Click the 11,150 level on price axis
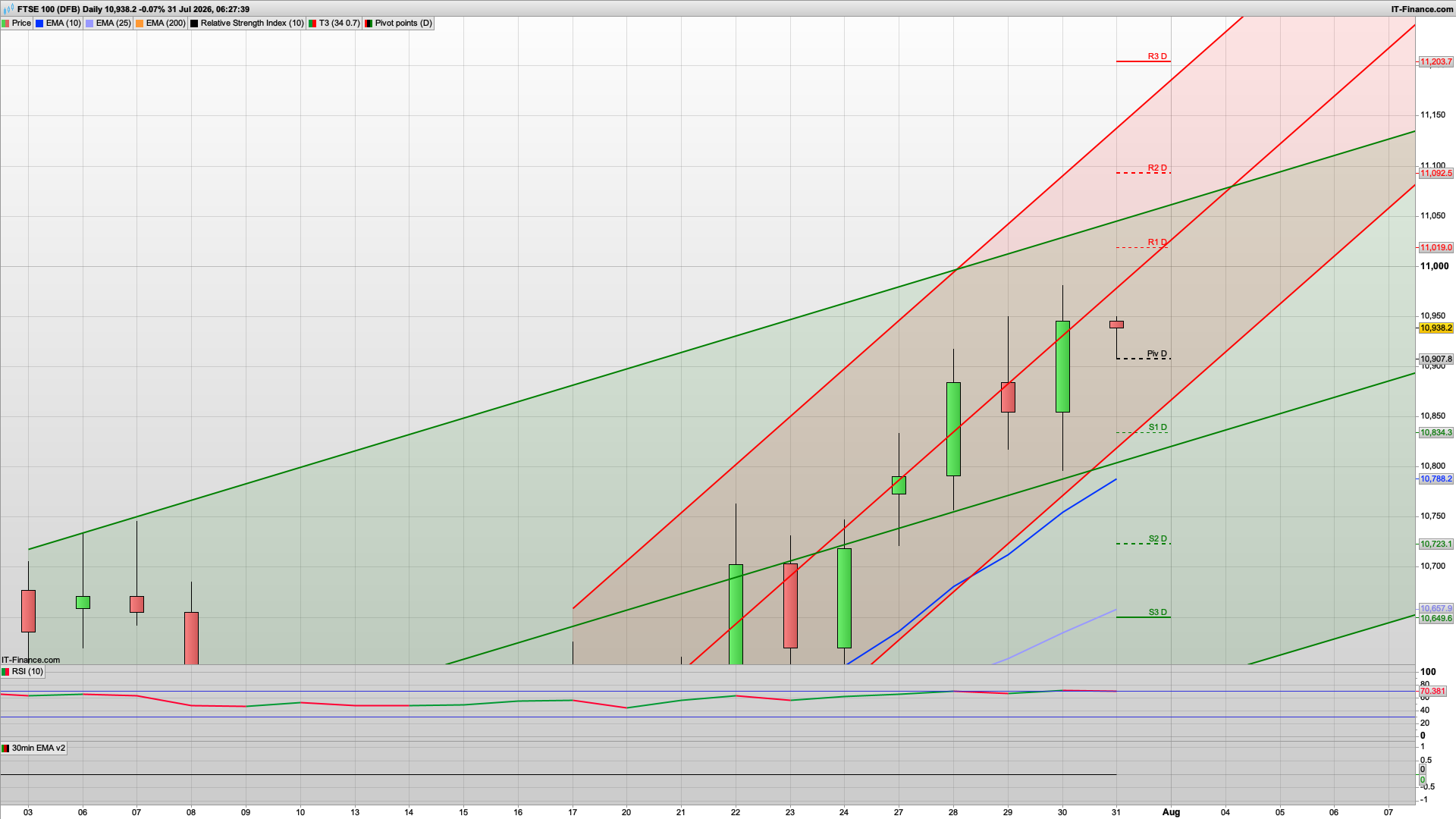 point(1432,115)
